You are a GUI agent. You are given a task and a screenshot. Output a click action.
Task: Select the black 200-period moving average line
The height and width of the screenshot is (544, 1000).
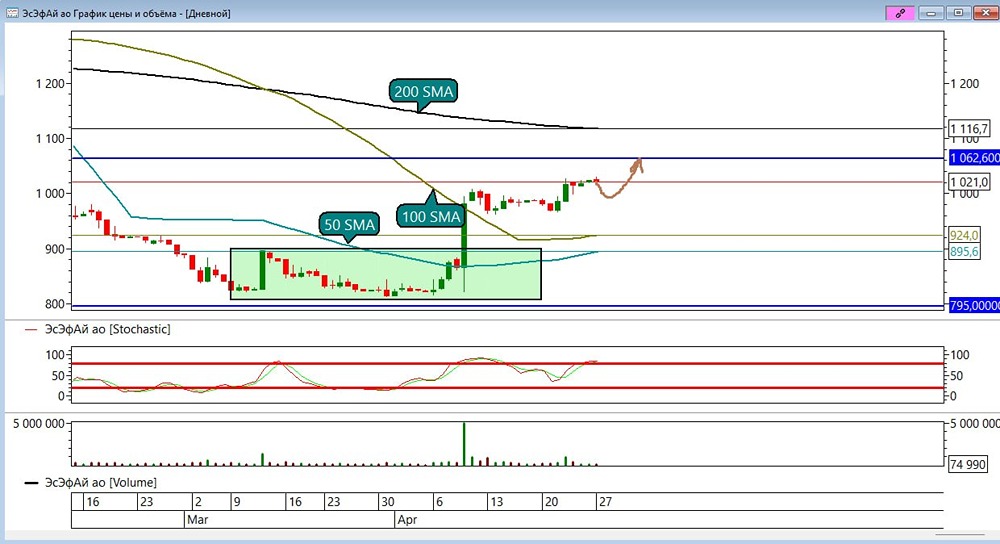pyautogui.click(x=335, y=99)
